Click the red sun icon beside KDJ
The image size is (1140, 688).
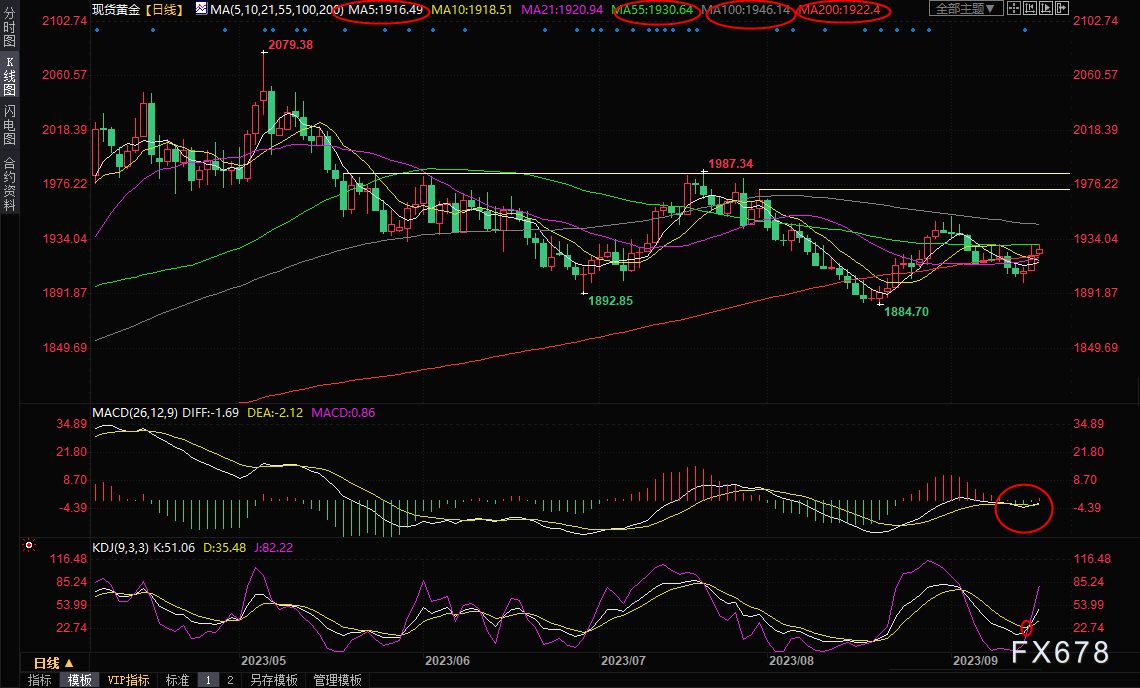pyautogui.click(x=29, y=546)
